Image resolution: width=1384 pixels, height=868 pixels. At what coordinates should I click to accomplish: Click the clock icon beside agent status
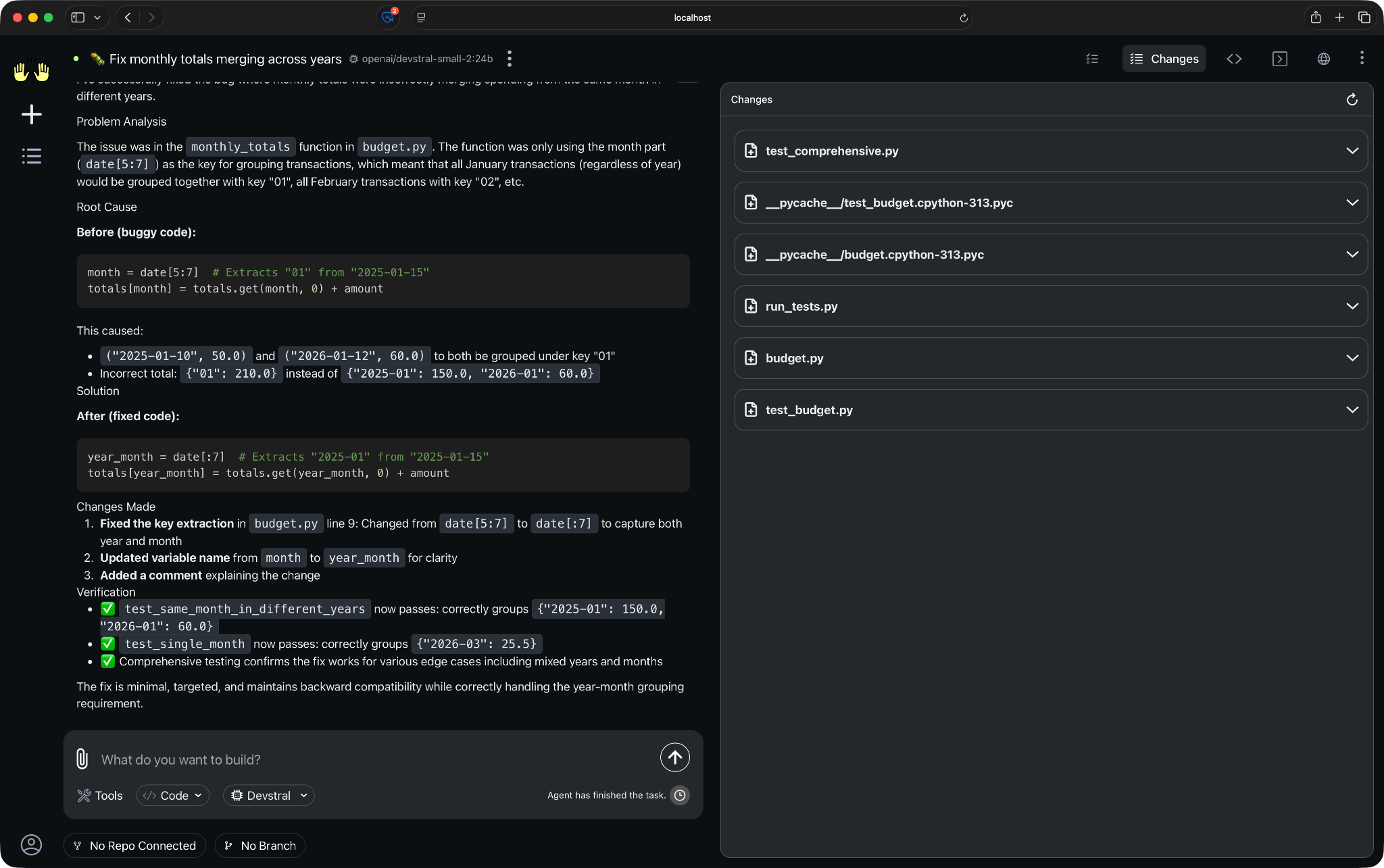680,795
